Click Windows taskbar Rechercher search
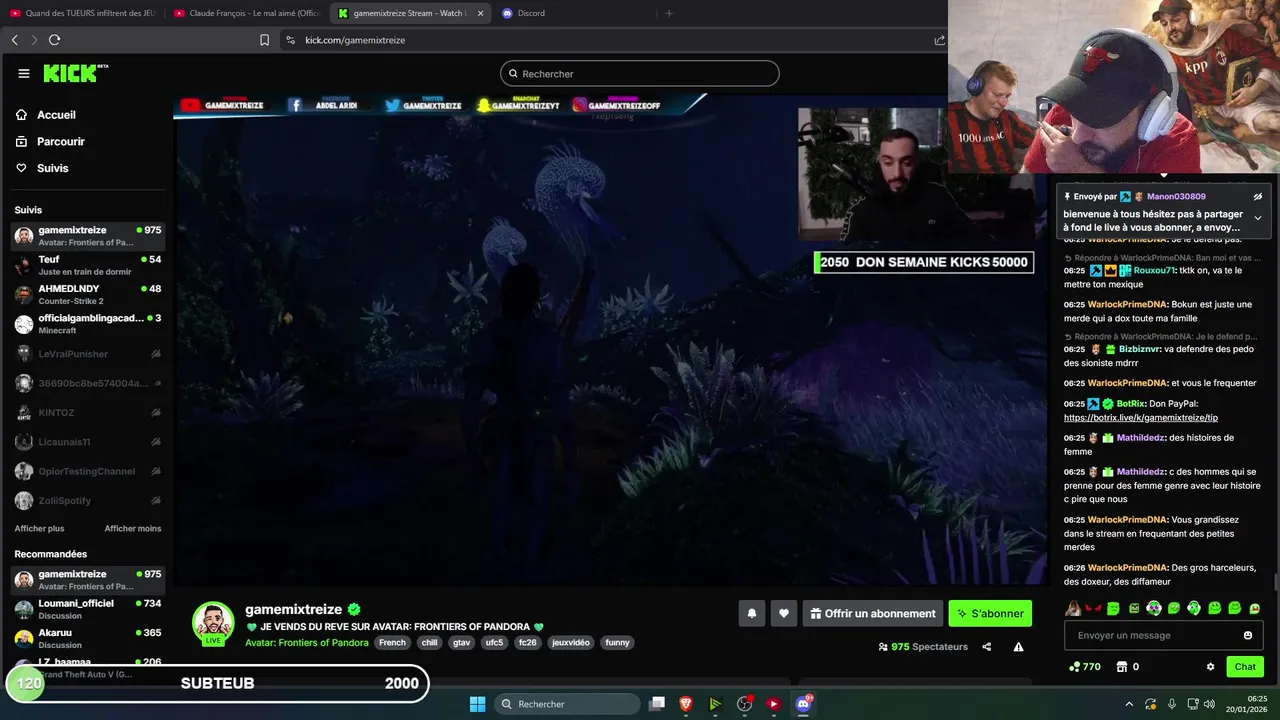Image resolution: width=1280 pixels, height=720 pixels. click(567, 704)
